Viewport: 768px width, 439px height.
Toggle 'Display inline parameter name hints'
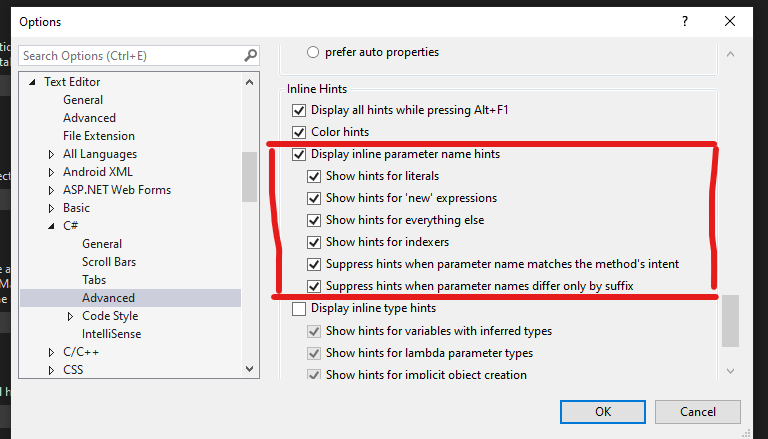pos(299,154)
